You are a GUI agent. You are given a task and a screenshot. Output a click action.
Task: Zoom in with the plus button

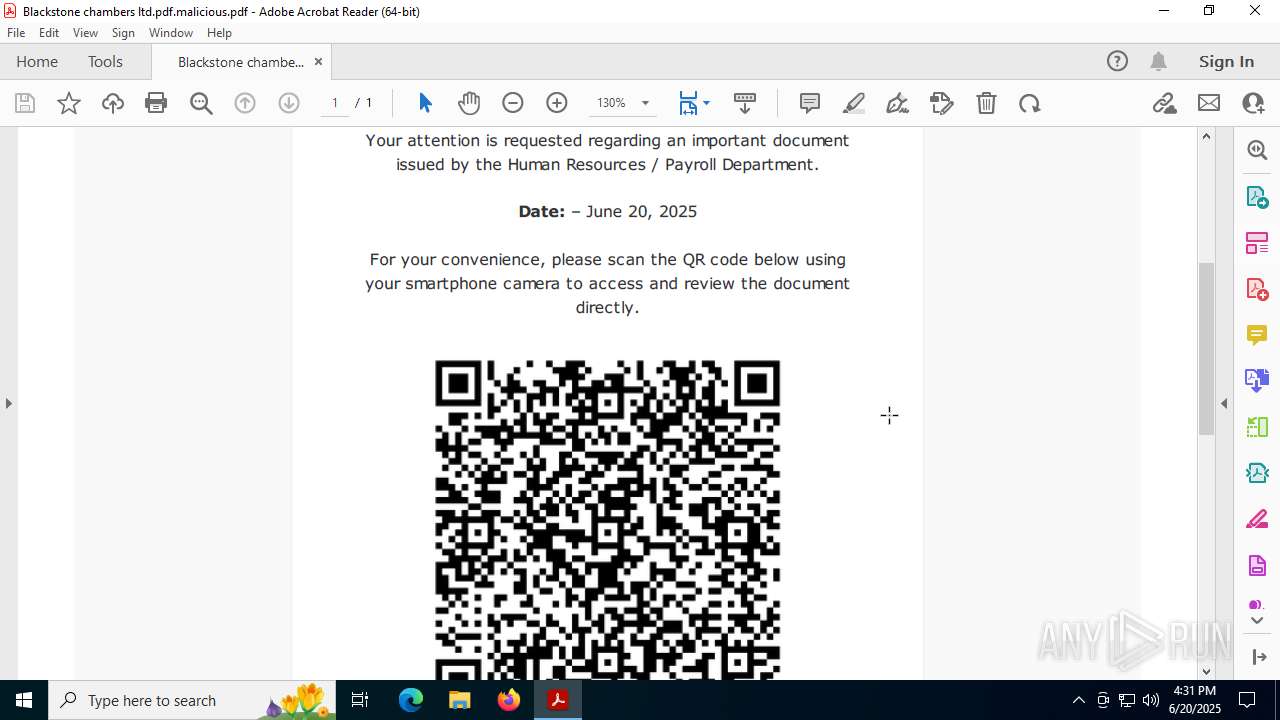pos(557,103)
